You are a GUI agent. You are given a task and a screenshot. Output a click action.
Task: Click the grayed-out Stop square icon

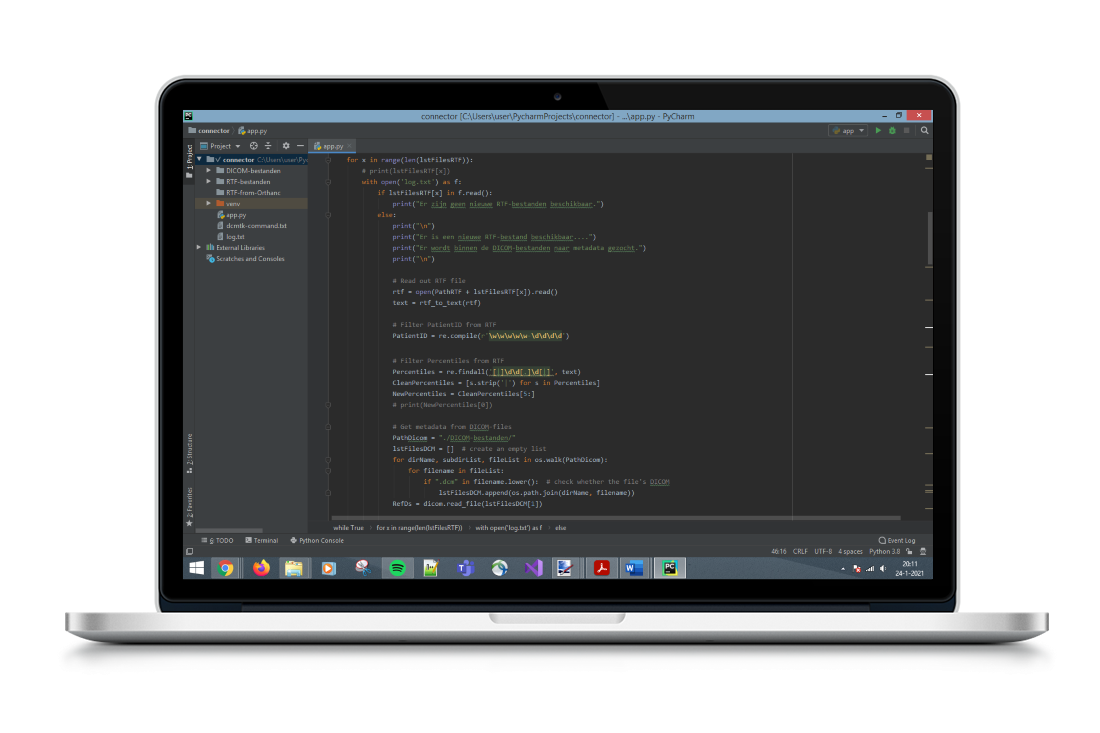(x=907, y=130)
